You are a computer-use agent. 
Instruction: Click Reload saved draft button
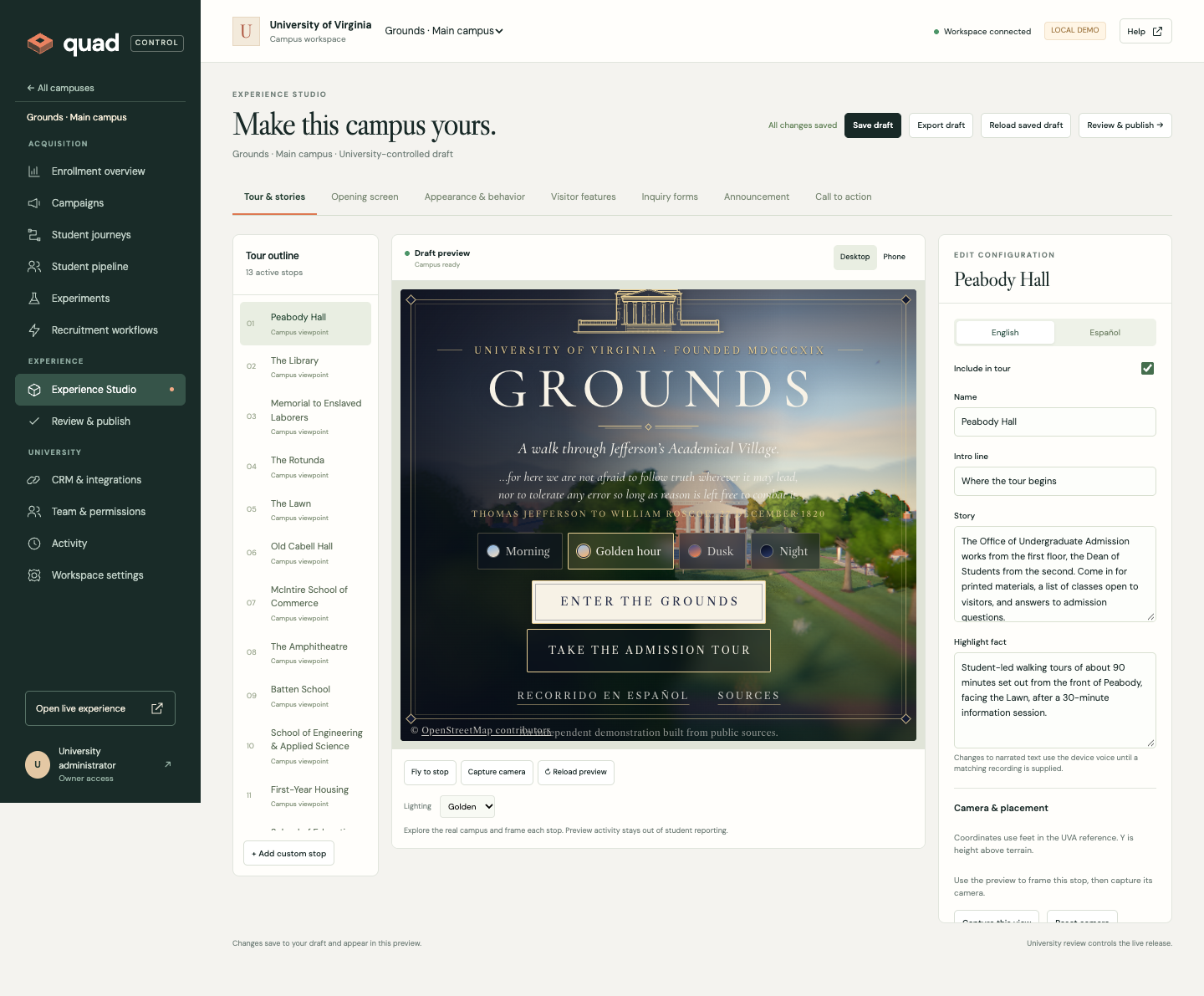(x=1026, y=125)
